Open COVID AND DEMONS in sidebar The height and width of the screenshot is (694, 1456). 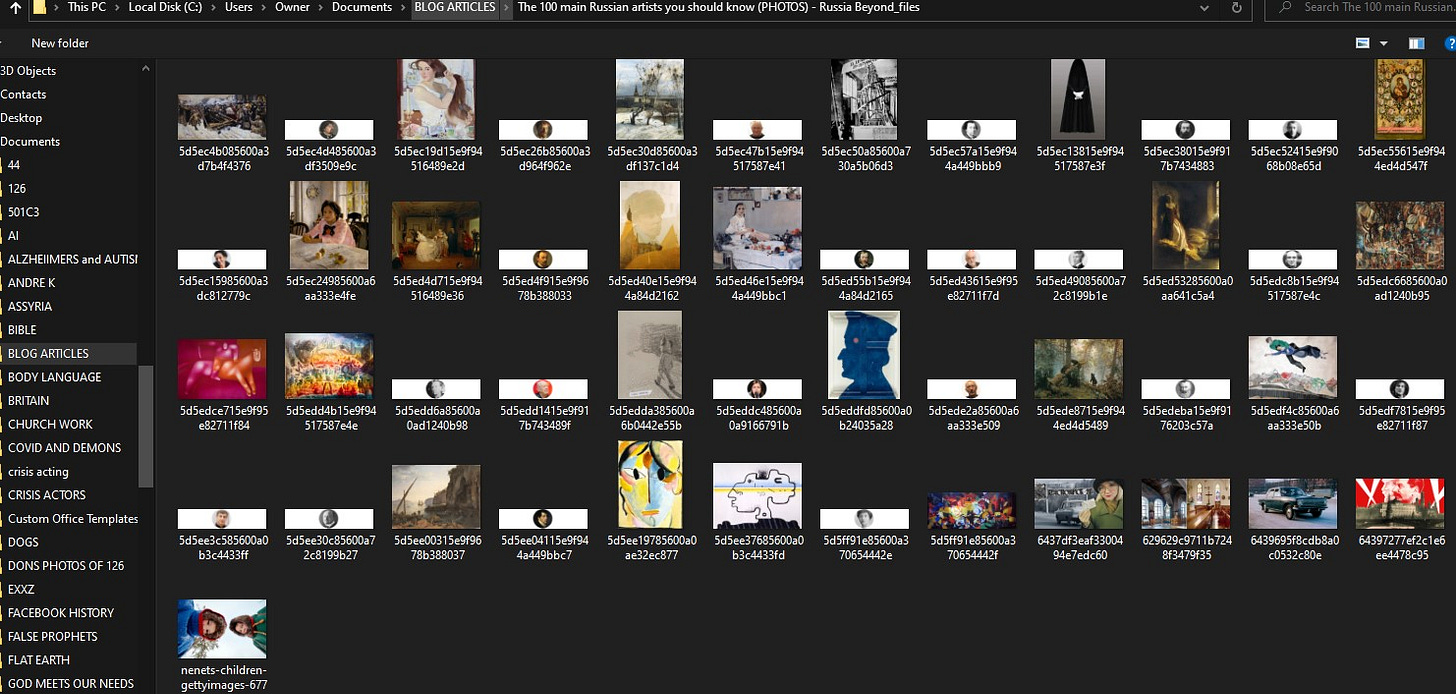(x=64, y=448)
